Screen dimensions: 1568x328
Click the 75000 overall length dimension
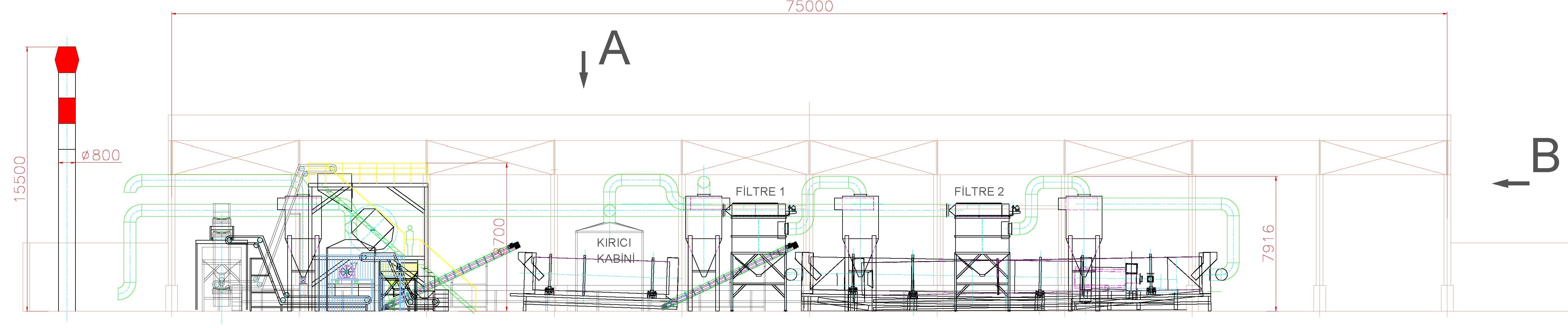click(x=809, y=7)
